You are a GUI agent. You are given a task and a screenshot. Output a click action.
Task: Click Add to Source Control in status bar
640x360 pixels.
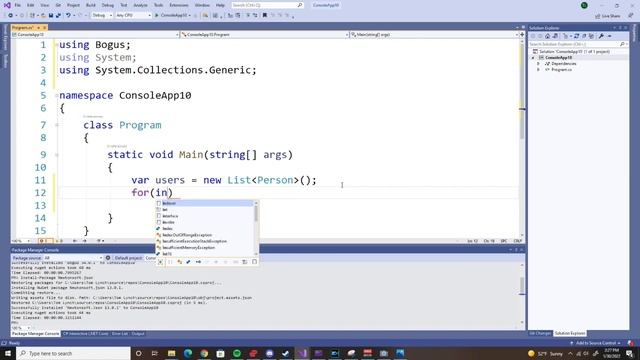click(596, 343)
